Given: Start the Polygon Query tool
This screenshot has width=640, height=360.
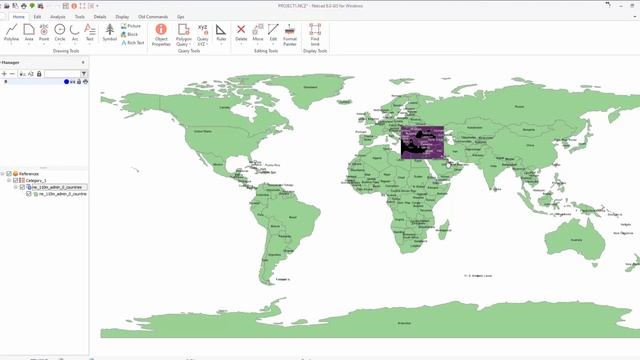Looking at the screenshot, I should coord(184,34).
